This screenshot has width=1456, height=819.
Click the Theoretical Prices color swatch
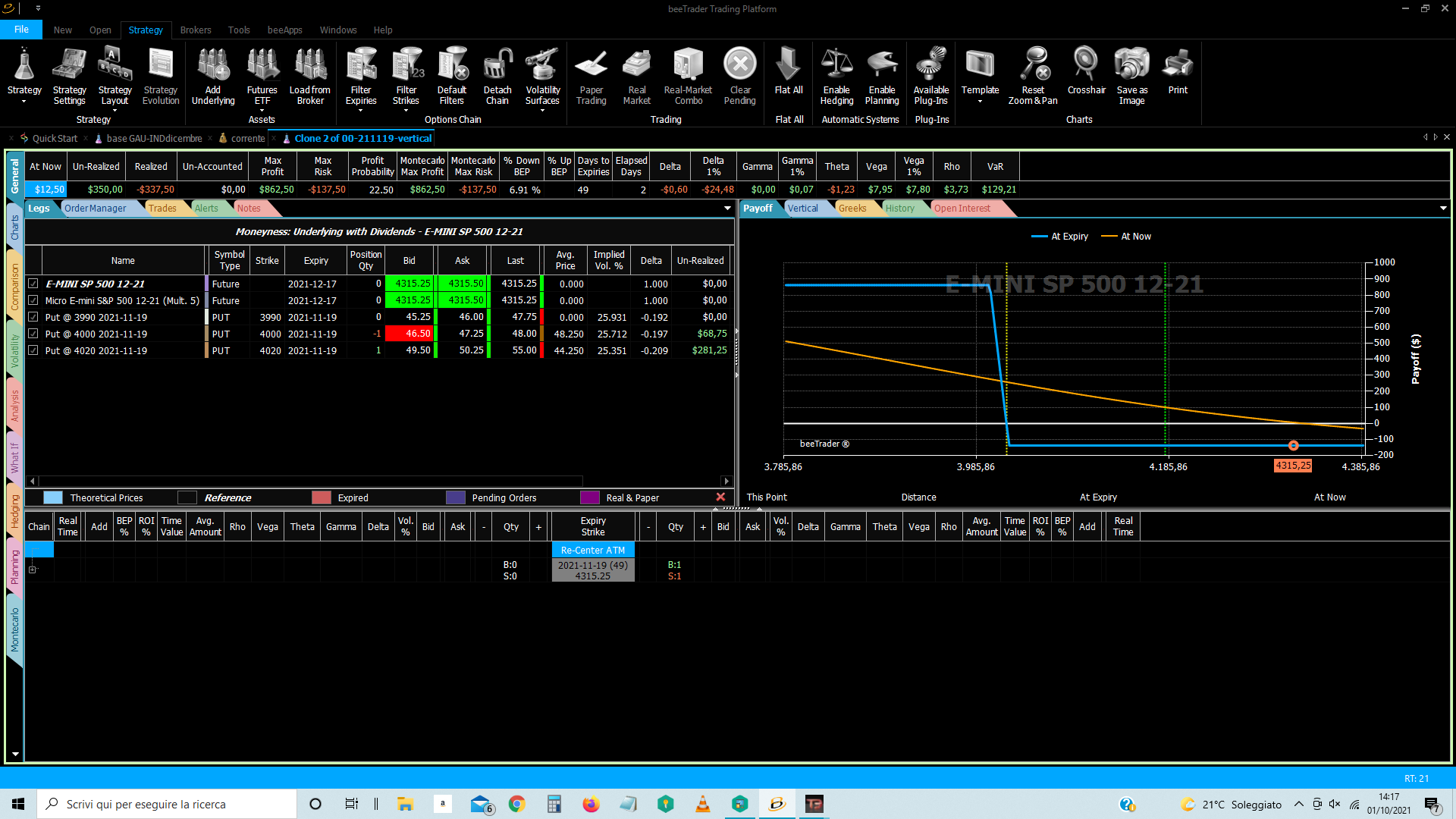coord(53,498)
